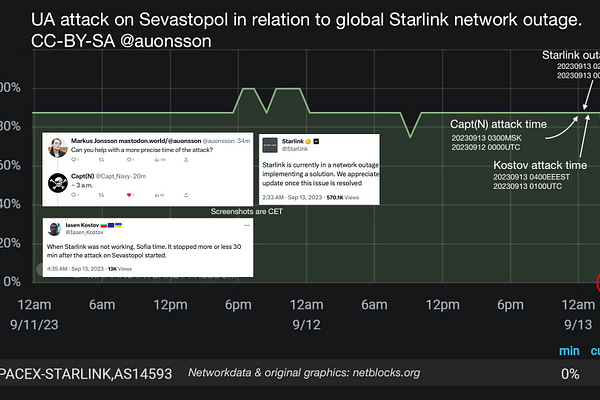Retweet Markus Jonsson's question tweet
The width and height of the screenshot is (600, 400).
[101, 160]
